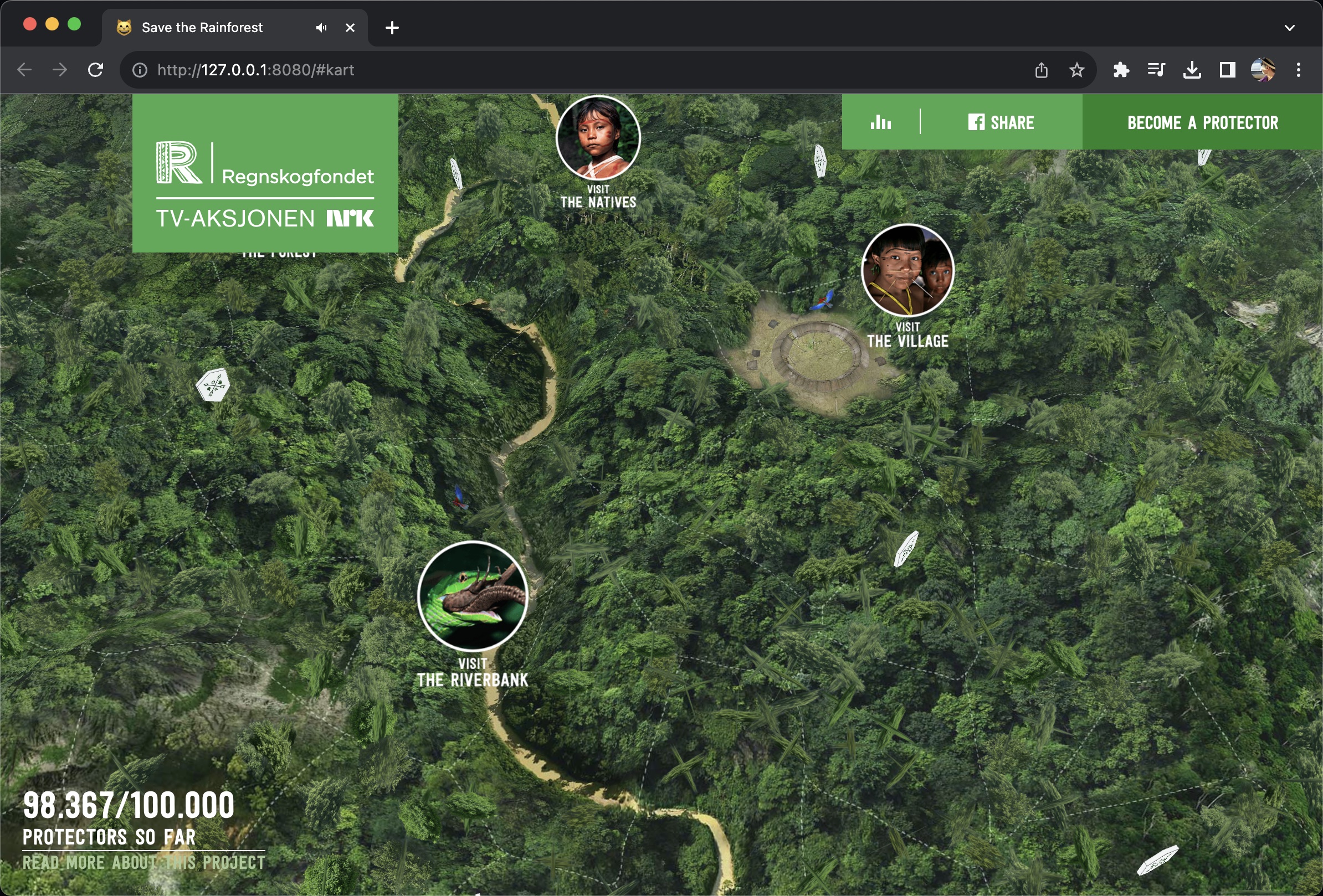Open the statistics bar chart icon

tap(880, 122)
